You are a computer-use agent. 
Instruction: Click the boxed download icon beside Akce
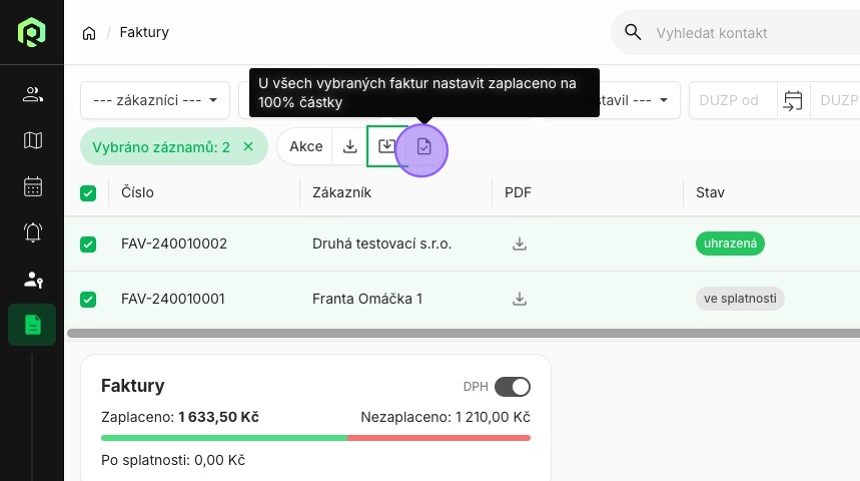[x=386, y=147]
